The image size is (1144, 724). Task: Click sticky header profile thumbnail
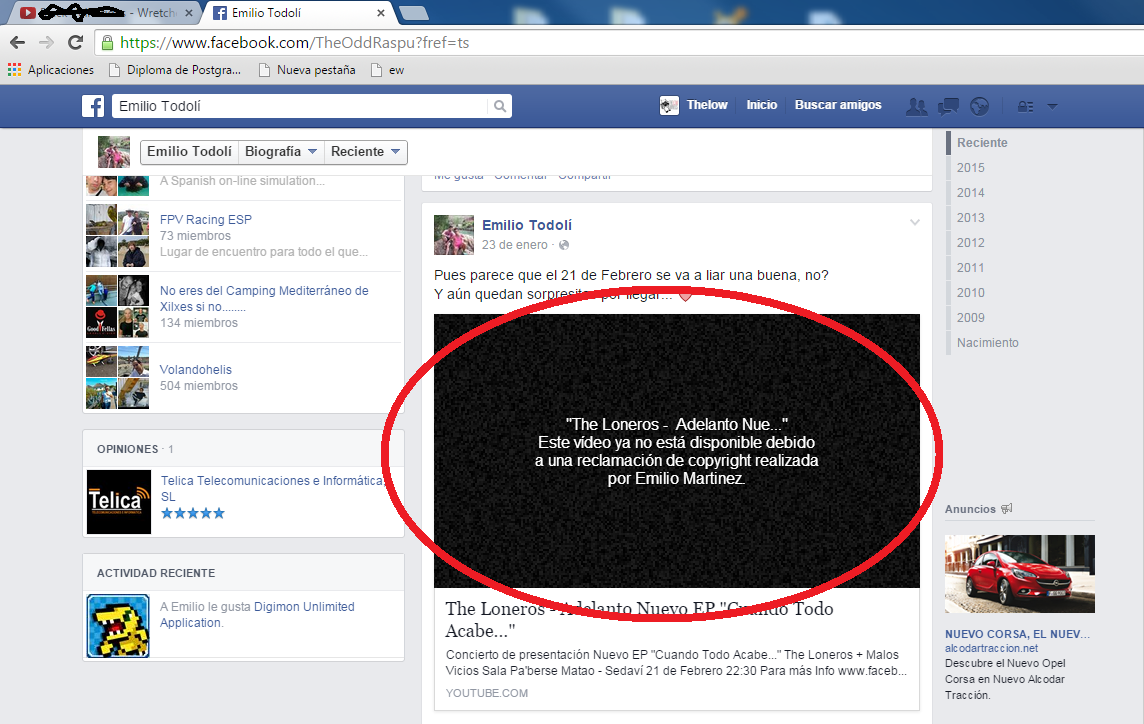tap(114, 152)
